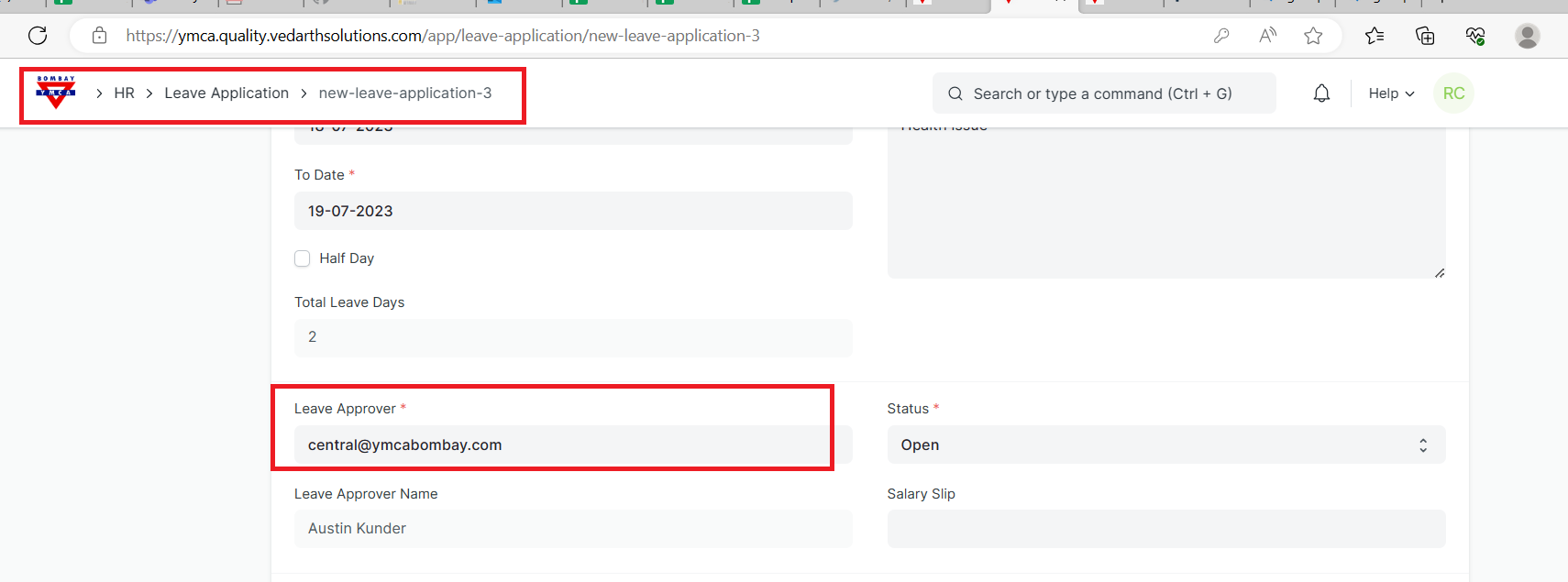The image size is (1568, 582).
Task: Add this page to favorites with the star
Action: [x=1313, y=36]
